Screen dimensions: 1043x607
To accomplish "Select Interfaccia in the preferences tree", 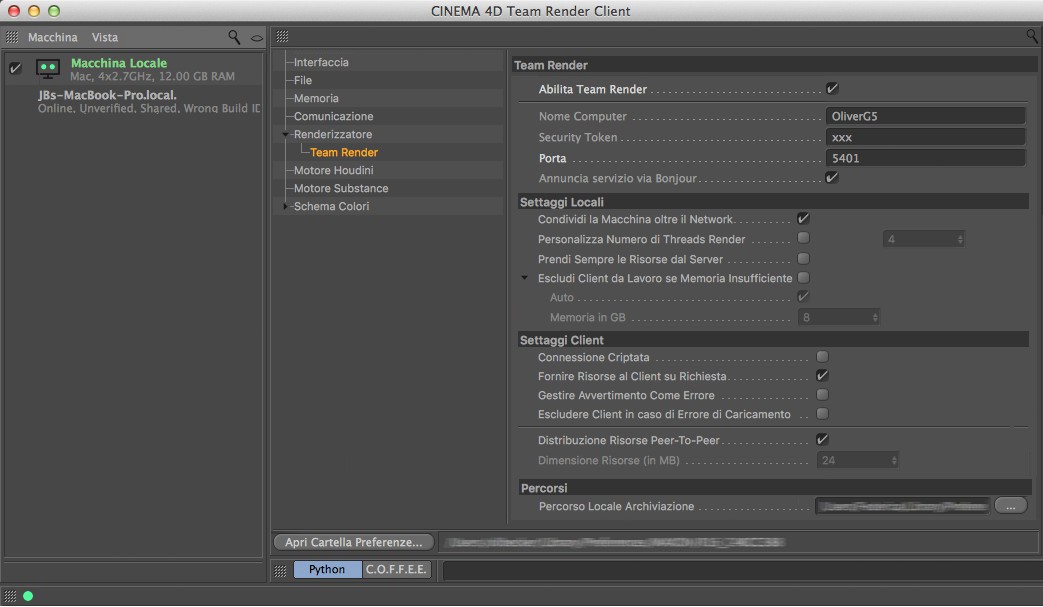I will click(321, 62).
